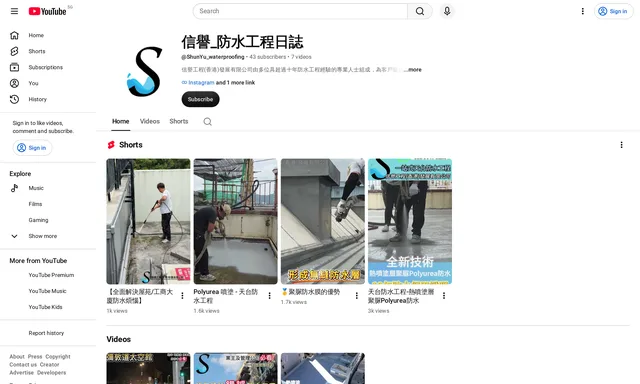Click the @ShunYu_waterproofing handle
This screenshot has height=384, width=640.
tap(213, 57)
